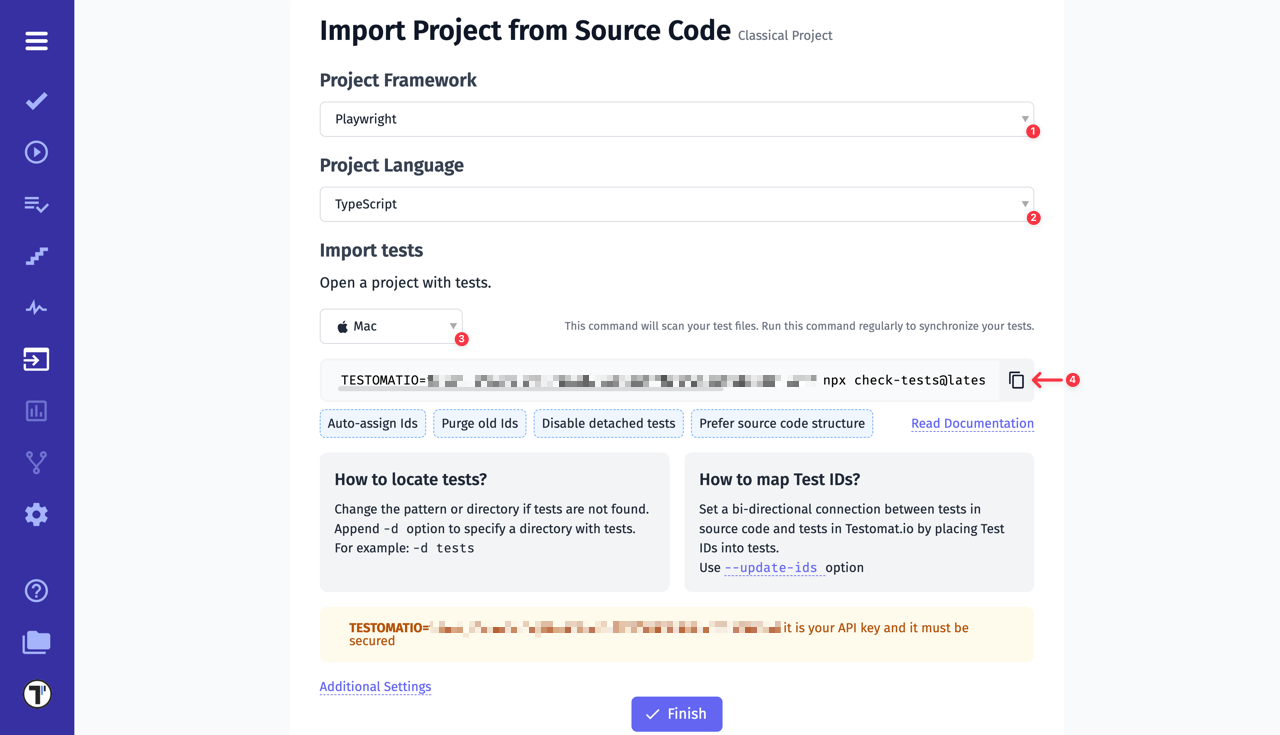1280x735 pixels.
Task: Open the TypeScript language dropdown
Action: tap(676, 203)
